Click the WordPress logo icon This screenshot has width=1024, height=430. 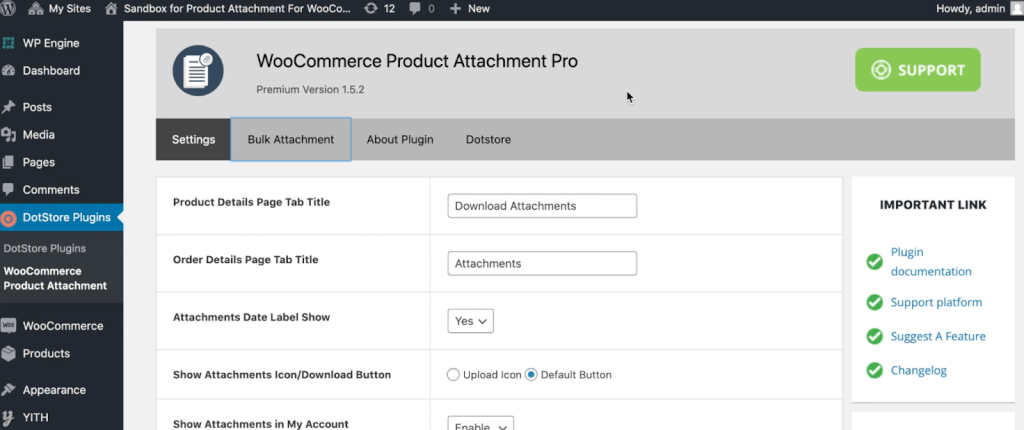8,8
